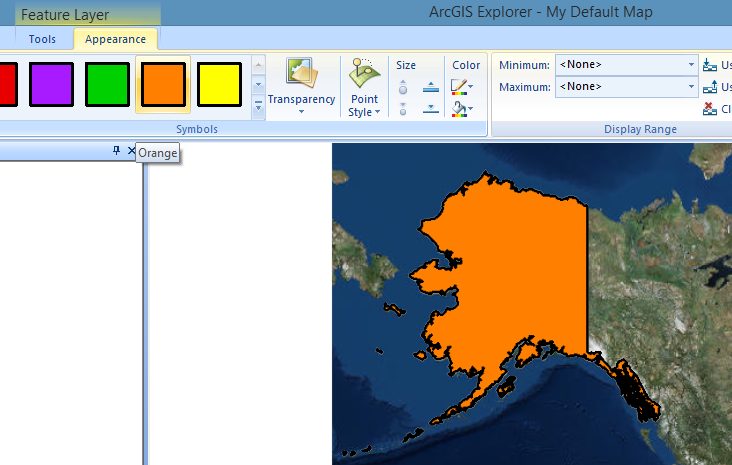
Task: Decrease line width icon
Action: (430, 109)
